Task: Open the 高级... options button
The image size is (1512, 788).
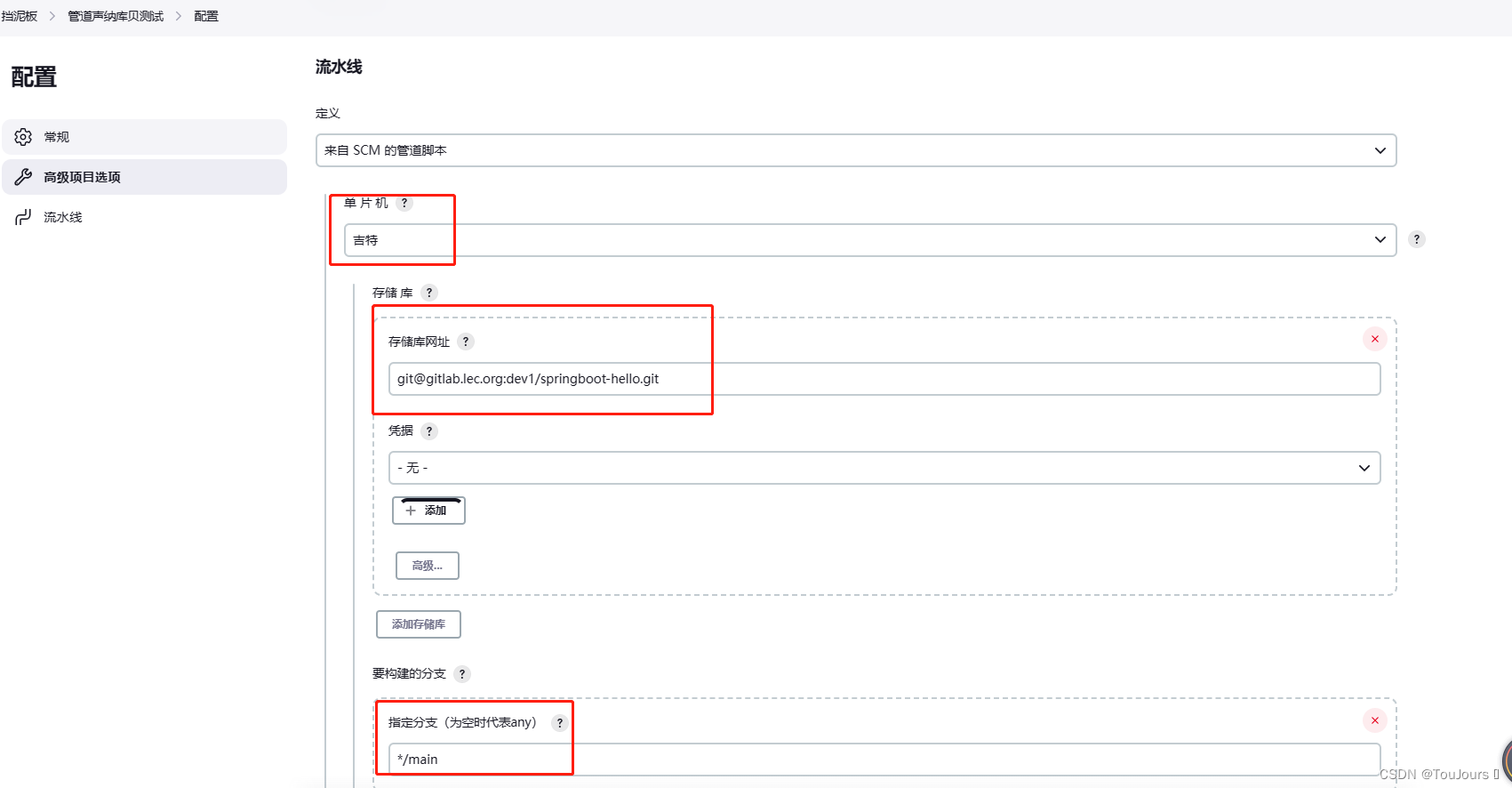Action: coord(428,566)
